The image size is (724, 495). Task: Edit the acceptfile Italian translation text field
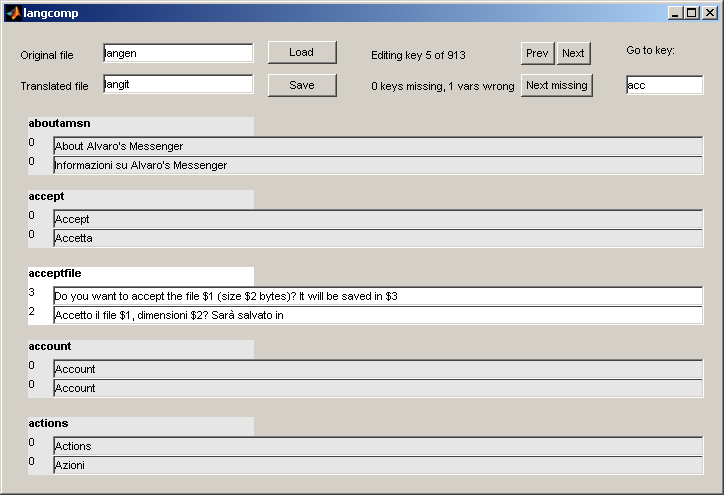(x=378, y=315)
